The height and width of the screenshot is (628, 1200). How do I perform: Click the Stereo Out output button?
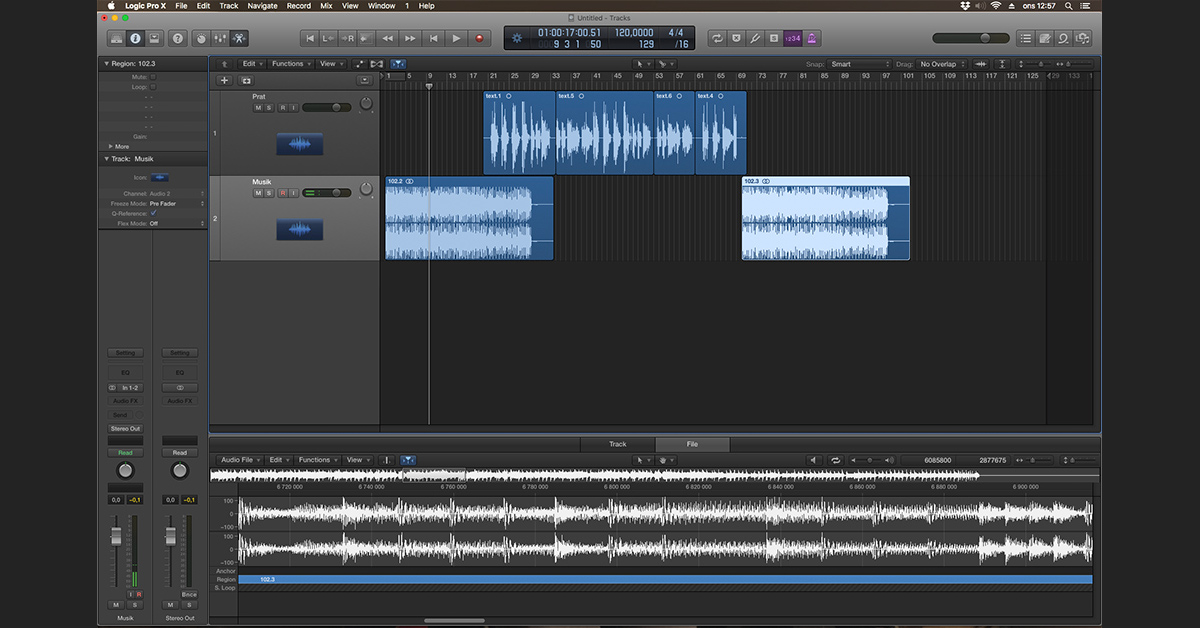[x=125, y=428]
